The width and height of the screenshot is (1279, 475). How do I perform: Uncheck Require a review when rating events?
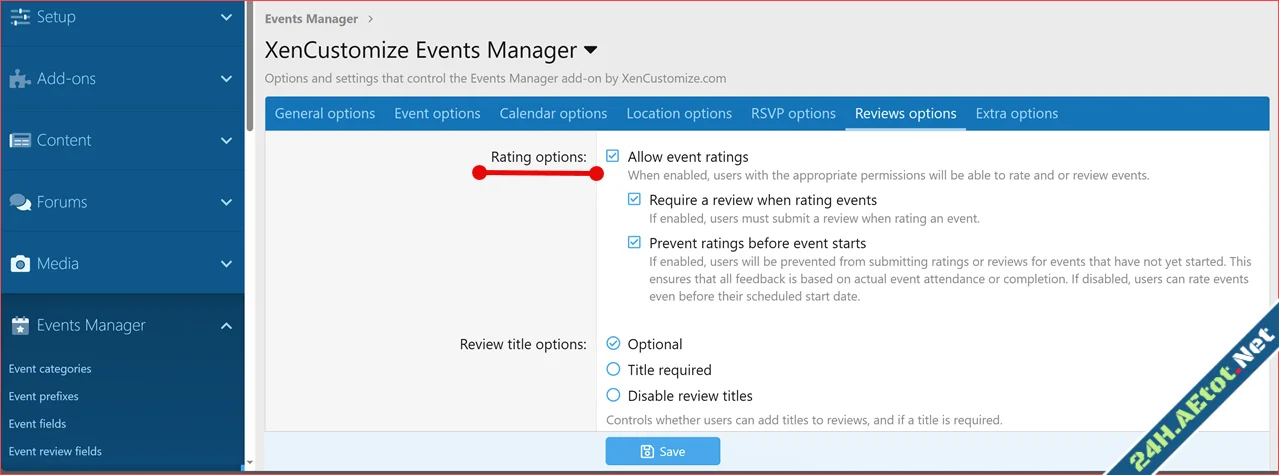[x=634, y=199]
